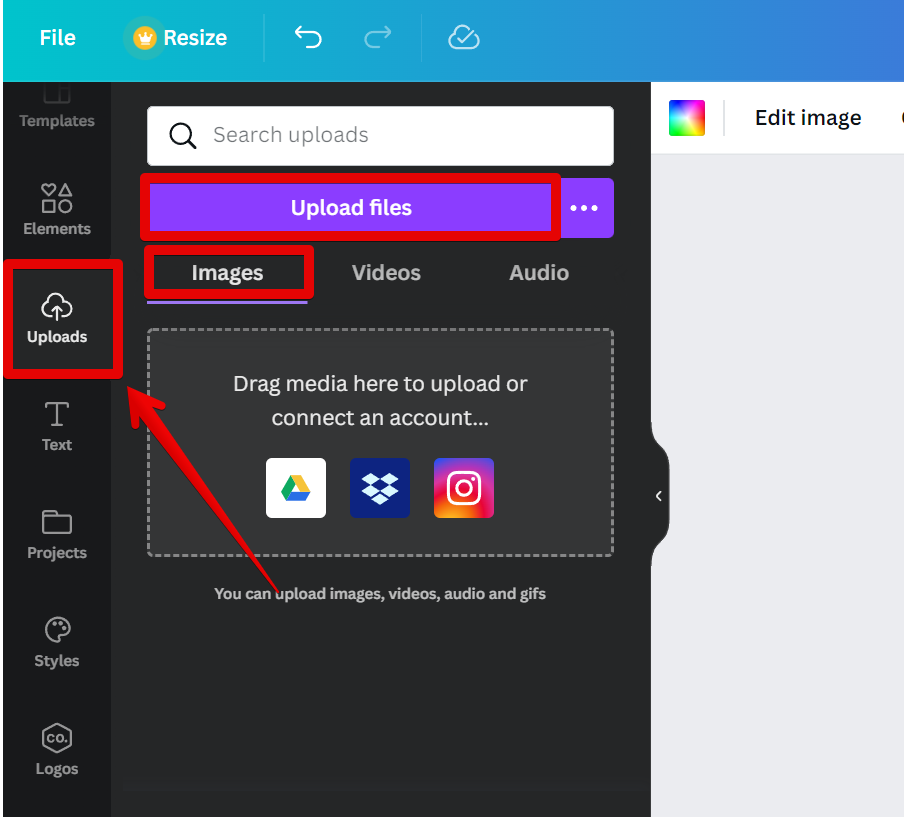The height and width of the screenshot is (817, 904).
Task: Open more upload options (three dots)
Action: (584, 208)
